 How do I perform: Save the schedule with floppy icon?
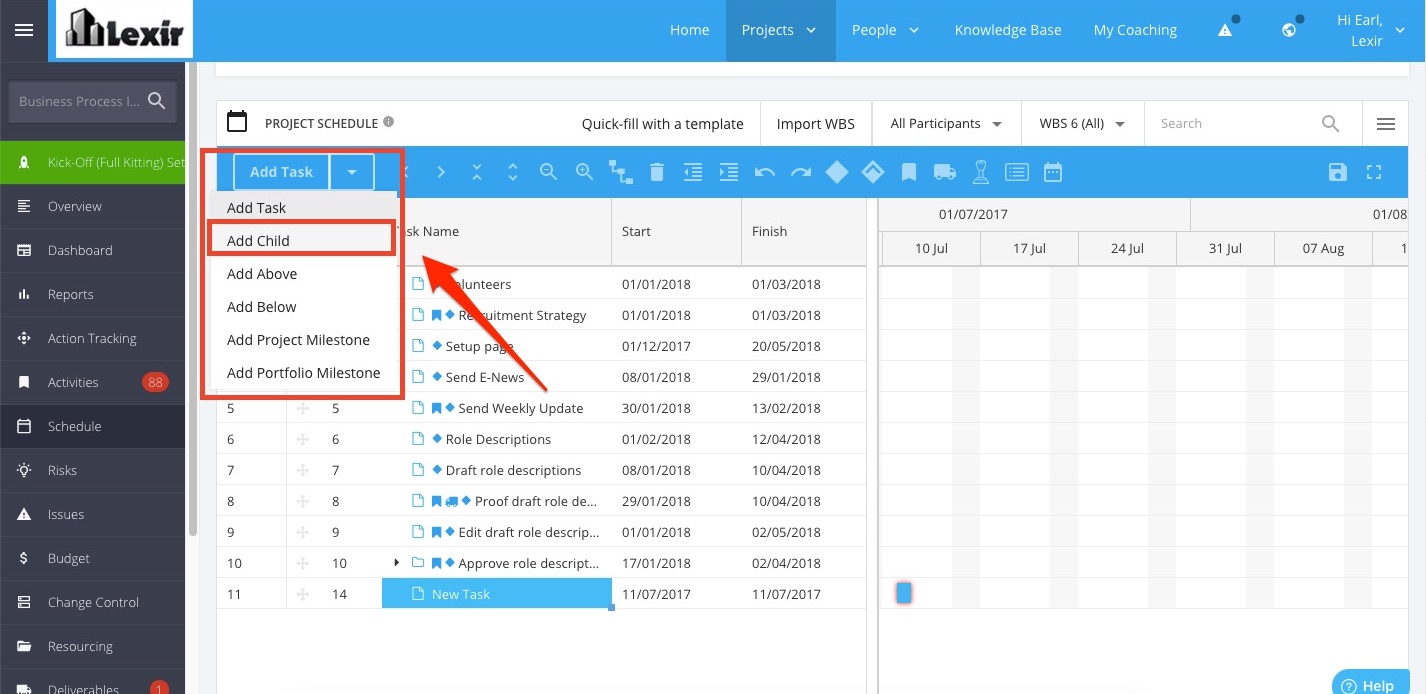(x=1338, y=172)
